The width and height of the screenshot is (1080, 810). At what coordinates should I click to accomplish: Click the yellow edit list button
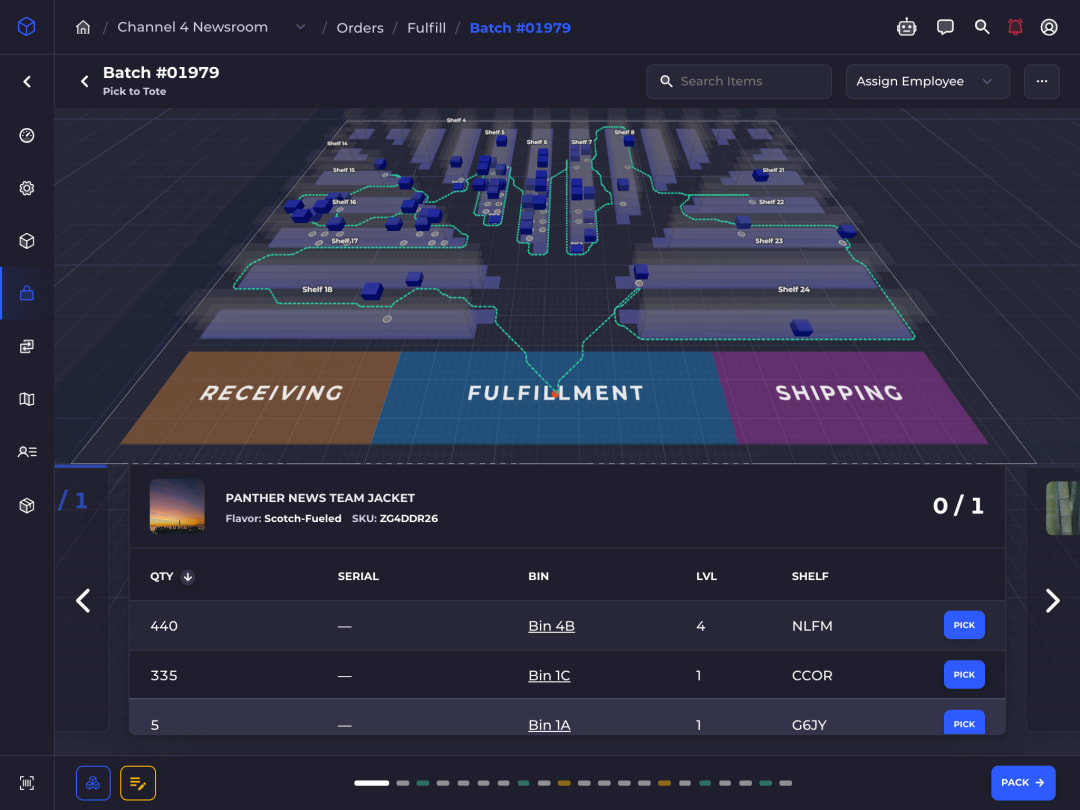click(x=138, y=783)
